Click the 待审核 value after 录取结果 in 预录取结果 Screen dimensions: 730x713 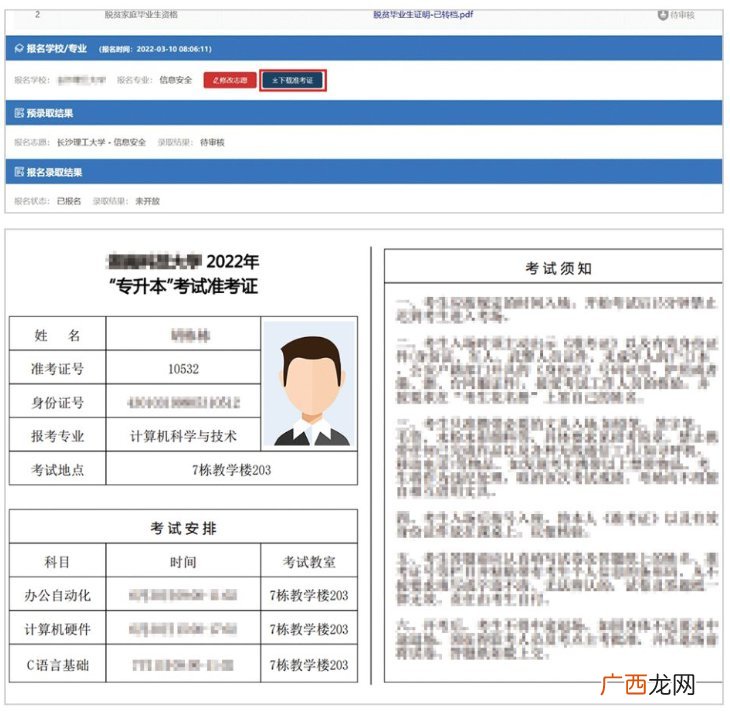(212, 142)
